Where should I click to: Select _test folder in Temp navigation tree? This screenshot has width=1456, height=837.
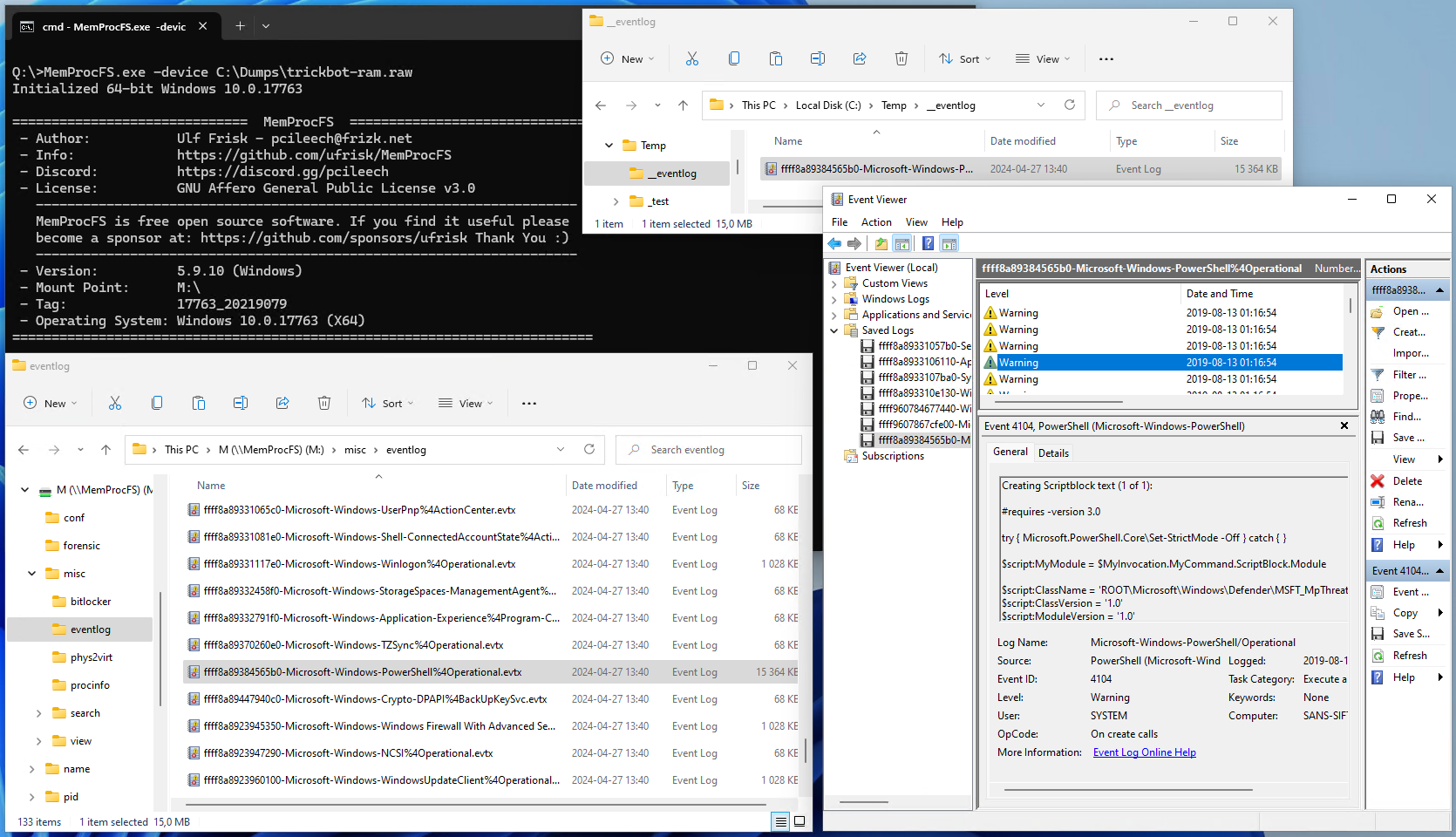659,201
